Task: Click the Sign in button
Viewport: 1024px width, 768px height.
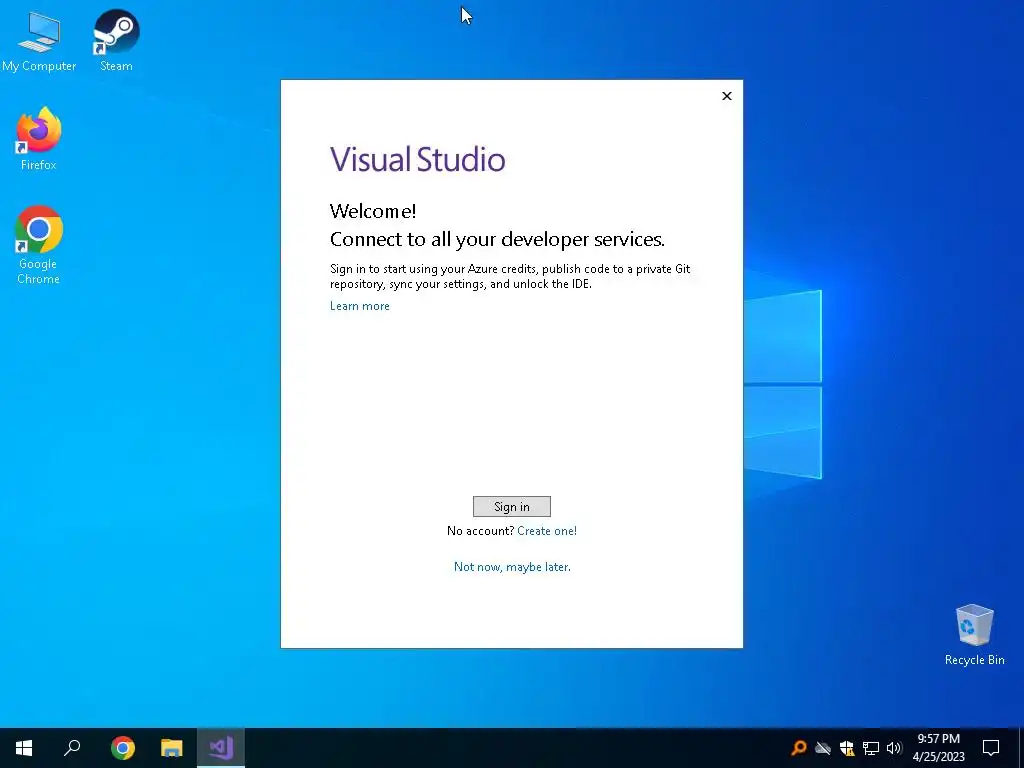Action: point(511,506)
